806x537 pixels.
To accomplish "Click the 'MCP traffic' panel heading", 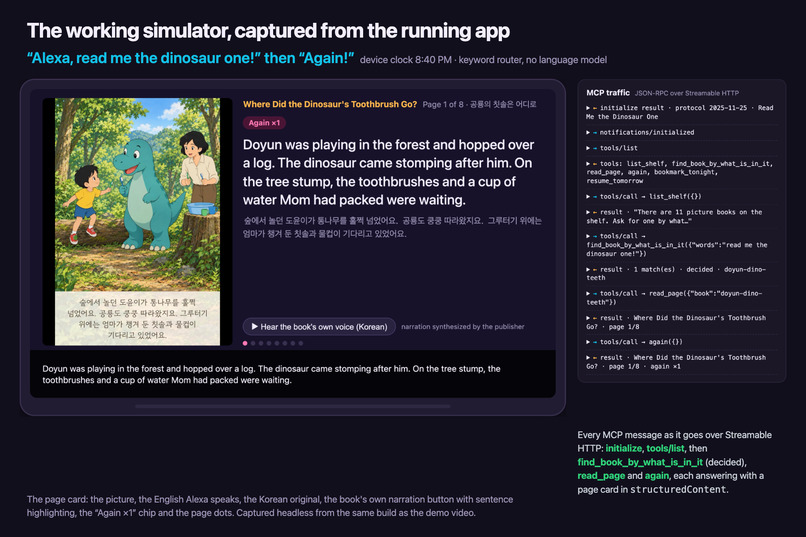I will pyautogui.click(x=608, y=92).
